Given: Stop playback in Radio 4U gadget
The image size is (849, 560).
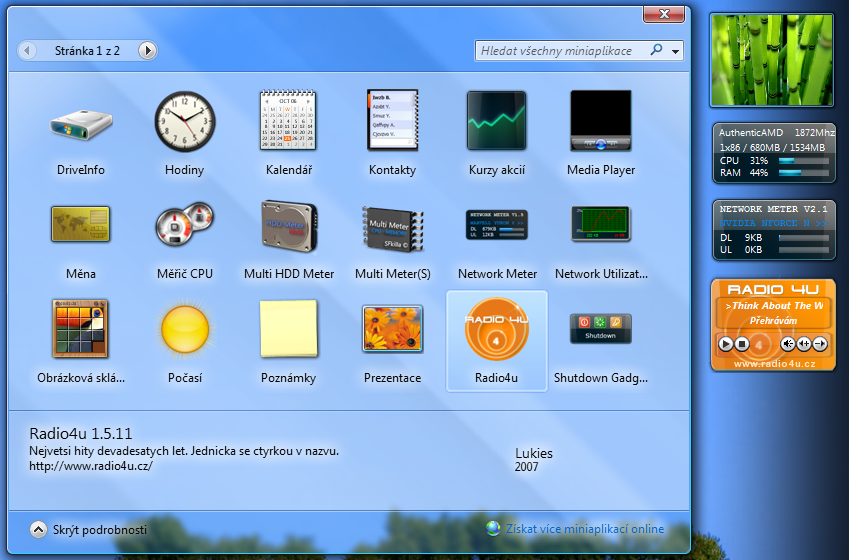Looking at the screenshot, I should pyautogui.click(x=742, y=344).
